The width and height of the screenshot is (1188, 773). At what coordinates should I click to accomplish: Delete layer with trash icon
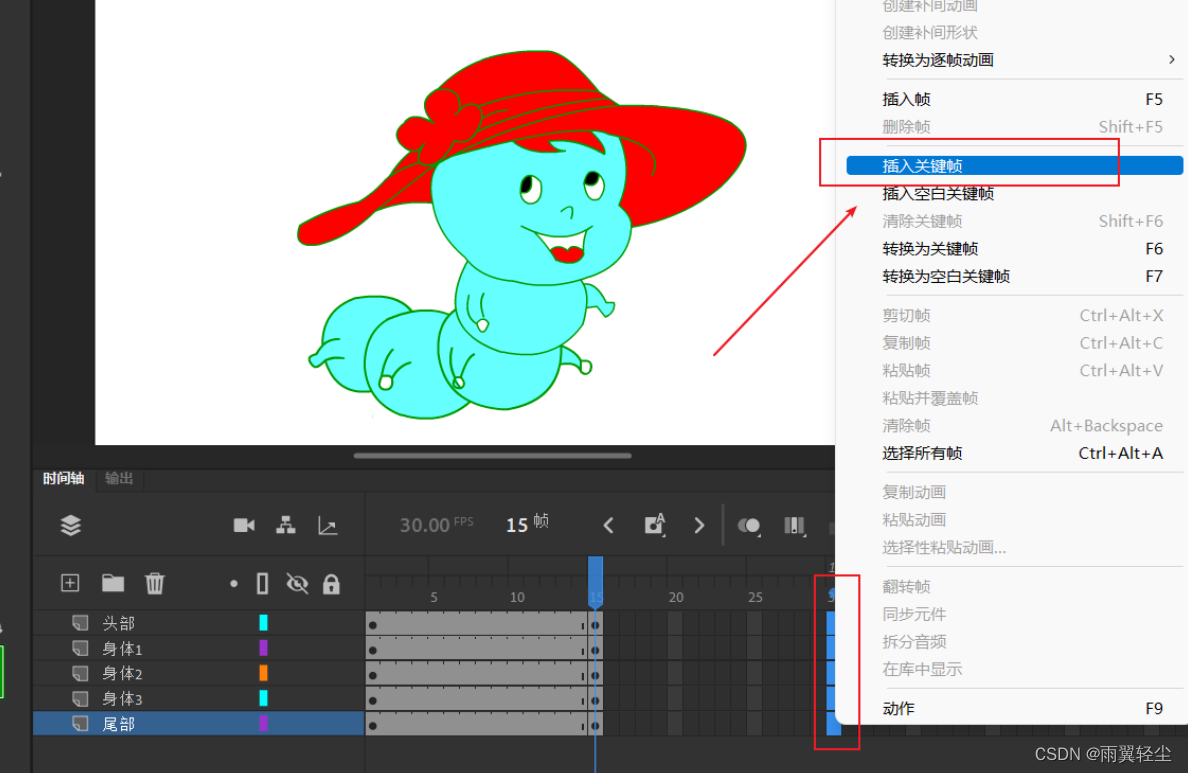tap(155, 584)
